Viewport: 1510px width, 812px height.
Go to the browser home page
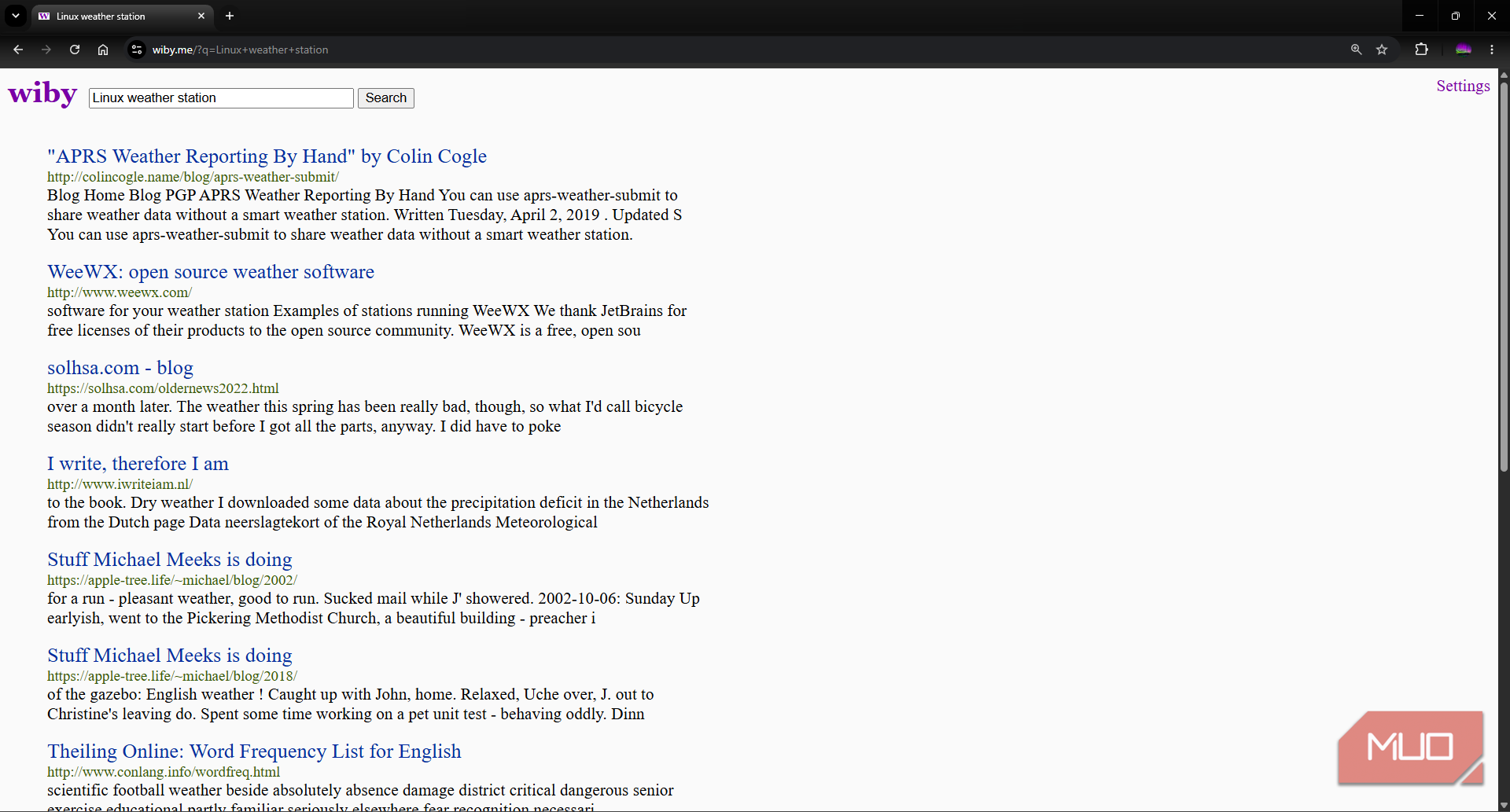pos(103,50)
